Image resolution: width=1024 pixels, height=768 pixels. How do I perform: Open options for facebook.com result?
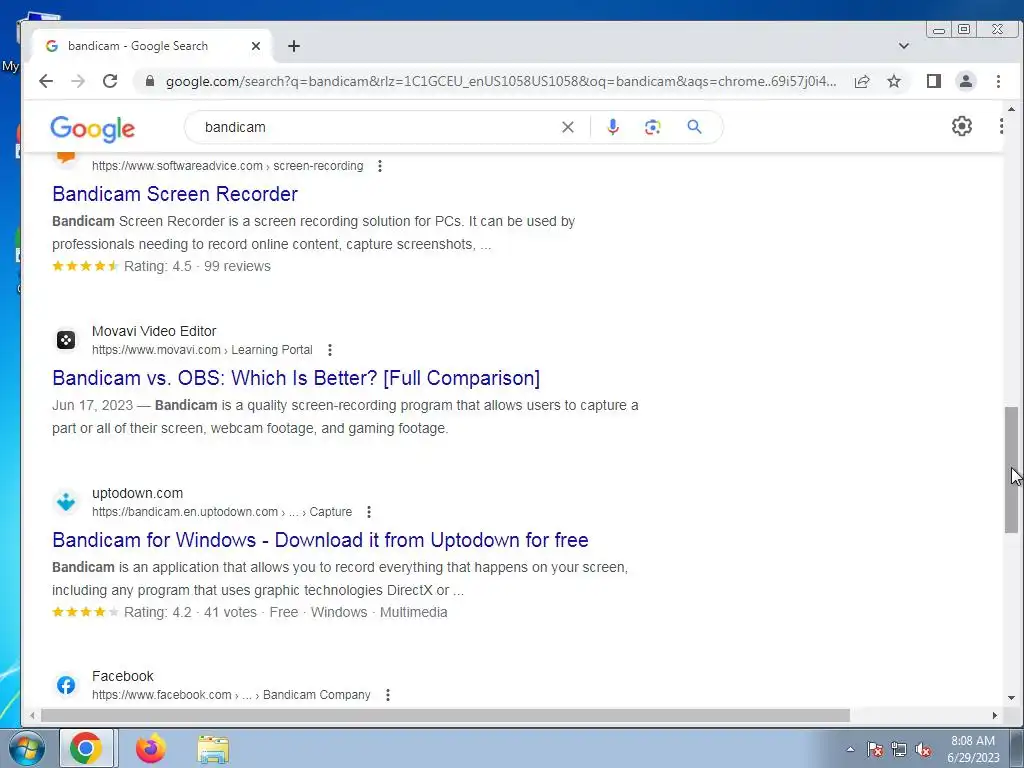(x=387, y=695)
